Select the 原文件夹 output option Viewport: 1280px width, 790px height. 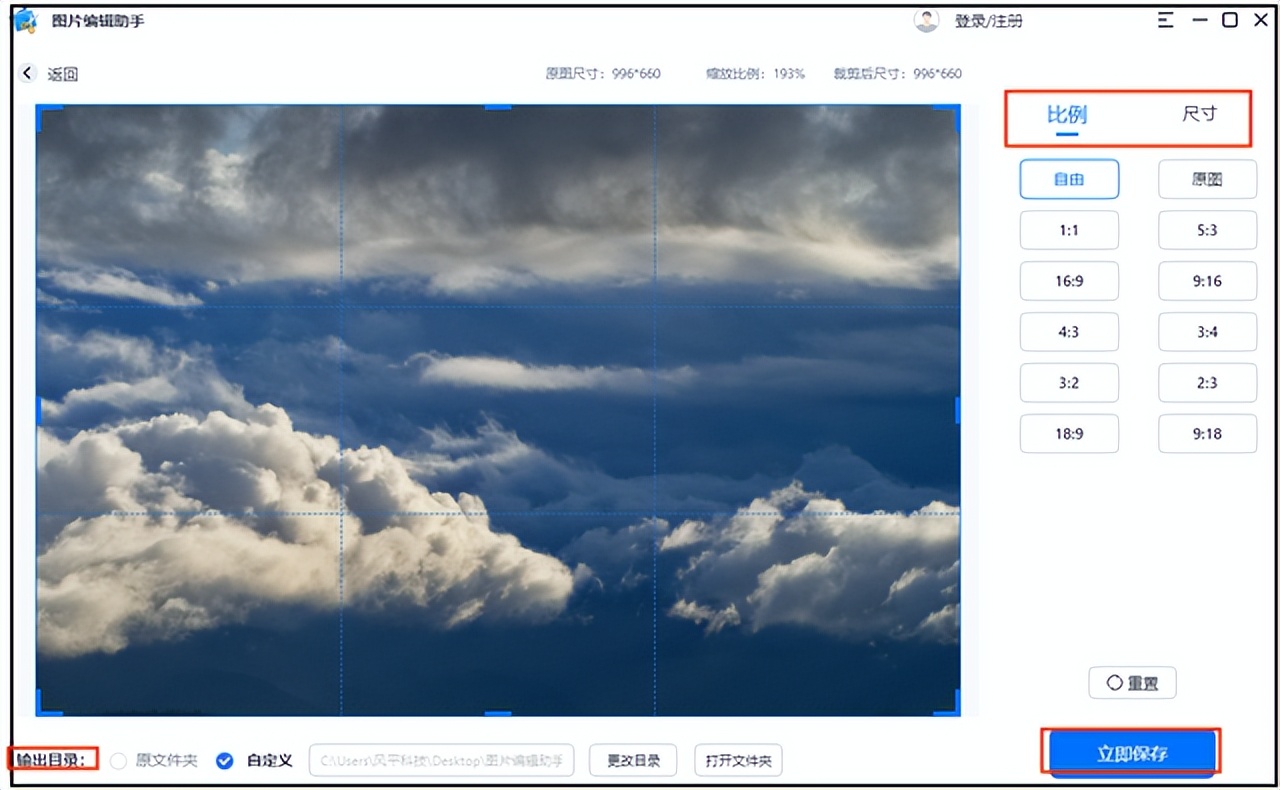[155, 761]
